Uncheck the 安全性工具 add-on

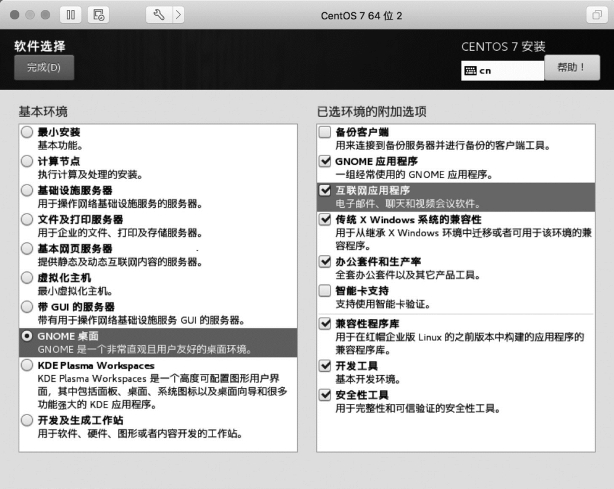pyautogui.click(x=325, y=395)
